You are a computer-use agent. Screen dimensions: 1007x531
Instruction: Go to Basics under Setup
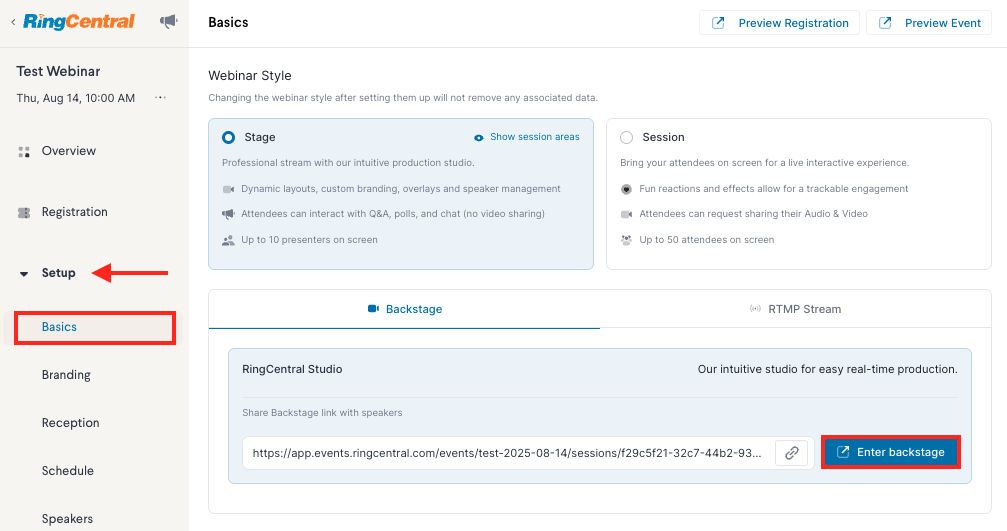(94, 327)
